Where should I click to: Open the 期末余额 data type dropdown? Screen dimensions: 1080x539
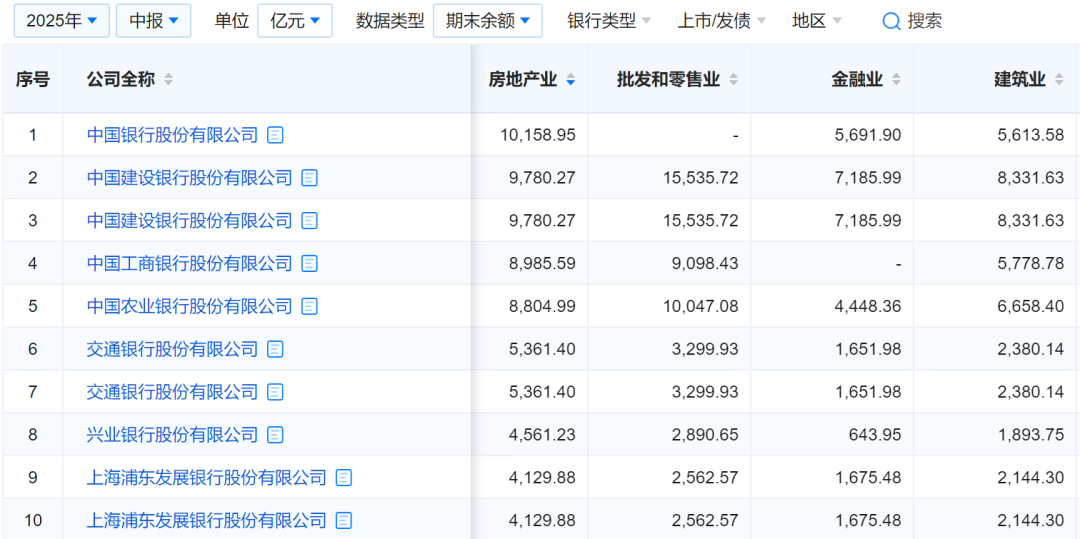pyautogui.click(x=488, y=21)
